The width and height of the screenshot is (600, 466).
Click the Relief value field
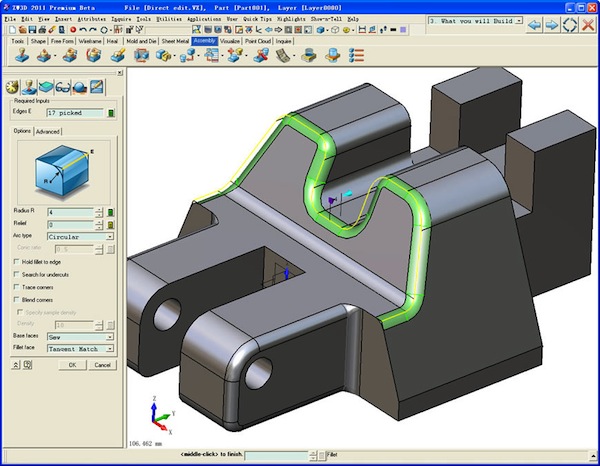coord(70,225)
